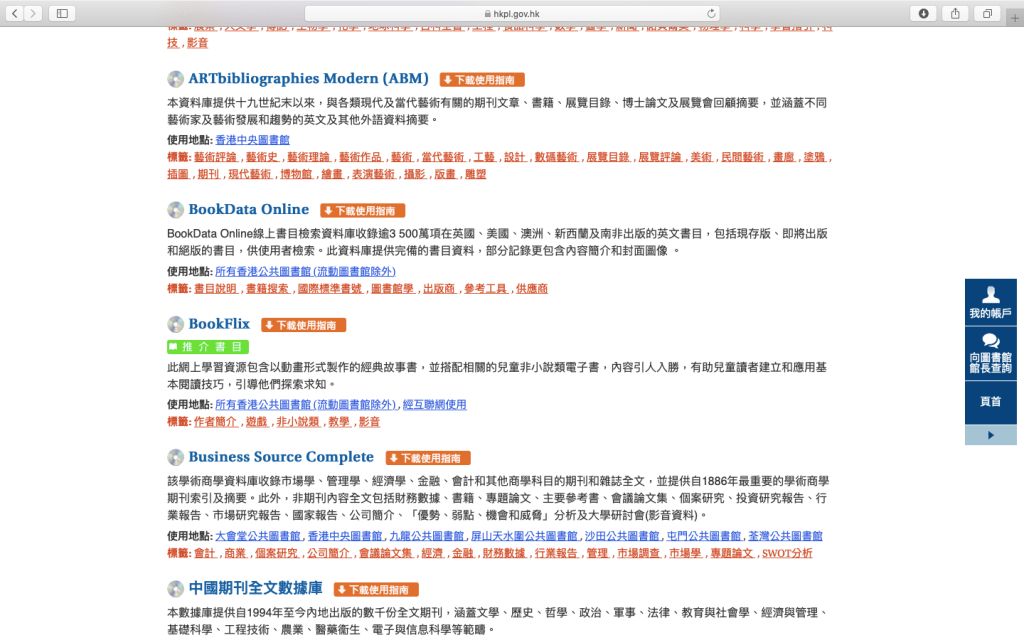Toggle the Safari sidebar button

(x=62, y=13)
